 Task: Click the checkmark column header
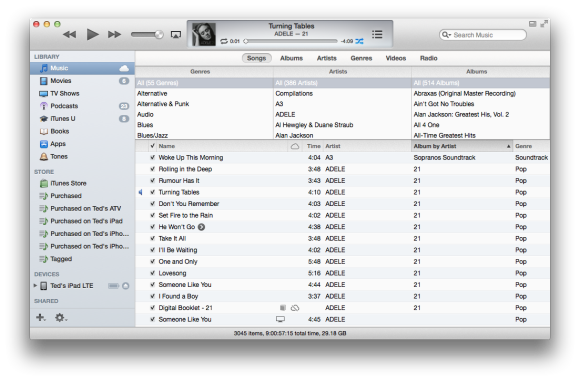pyautogui.click(x=152, y=146)
